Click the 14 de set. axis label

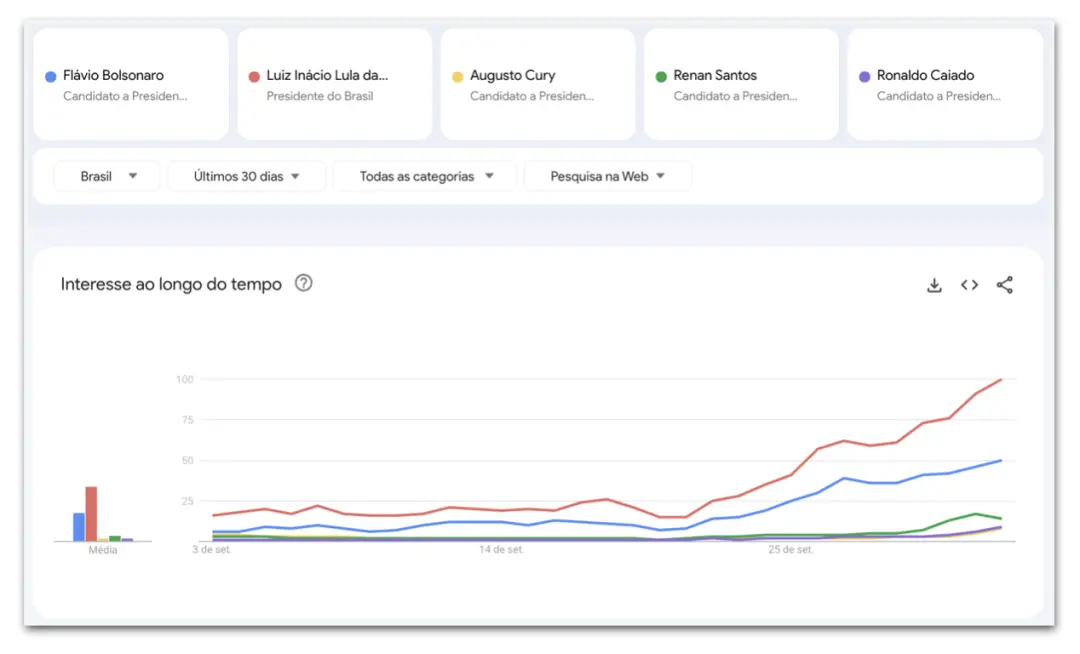pos(501,549)
